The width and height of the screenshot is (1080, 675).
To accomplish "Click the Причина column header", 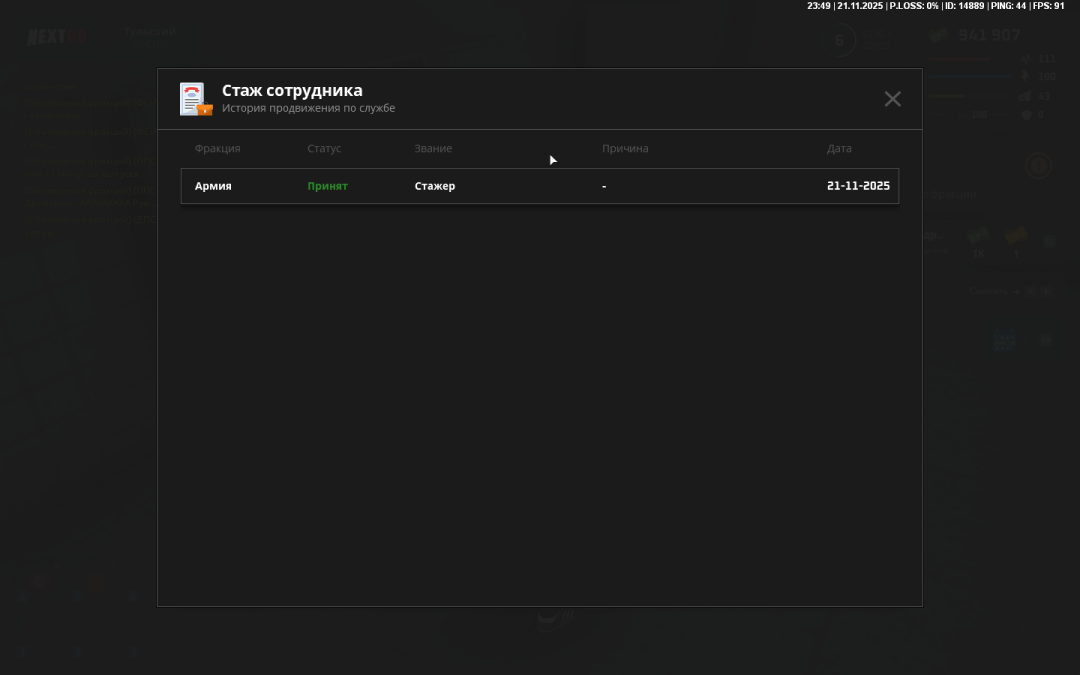I will tap(625, 149).
